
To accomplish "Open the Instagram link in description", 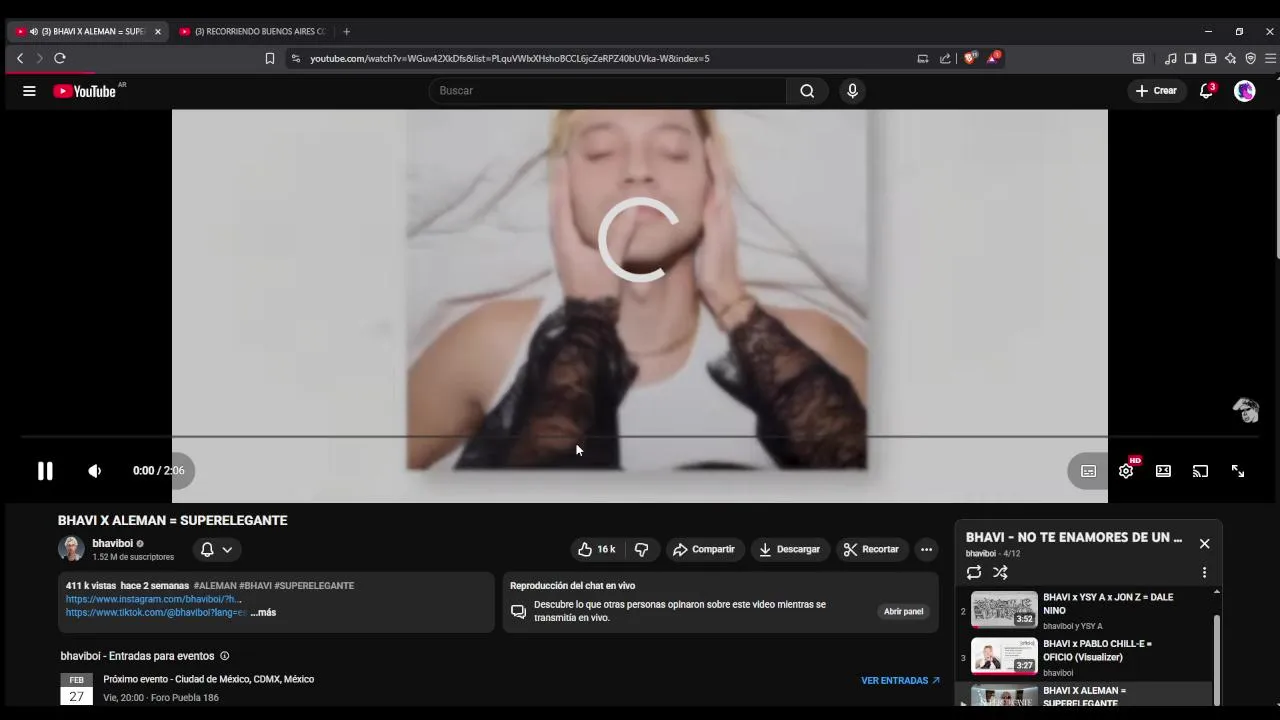I will coord(153,599).
